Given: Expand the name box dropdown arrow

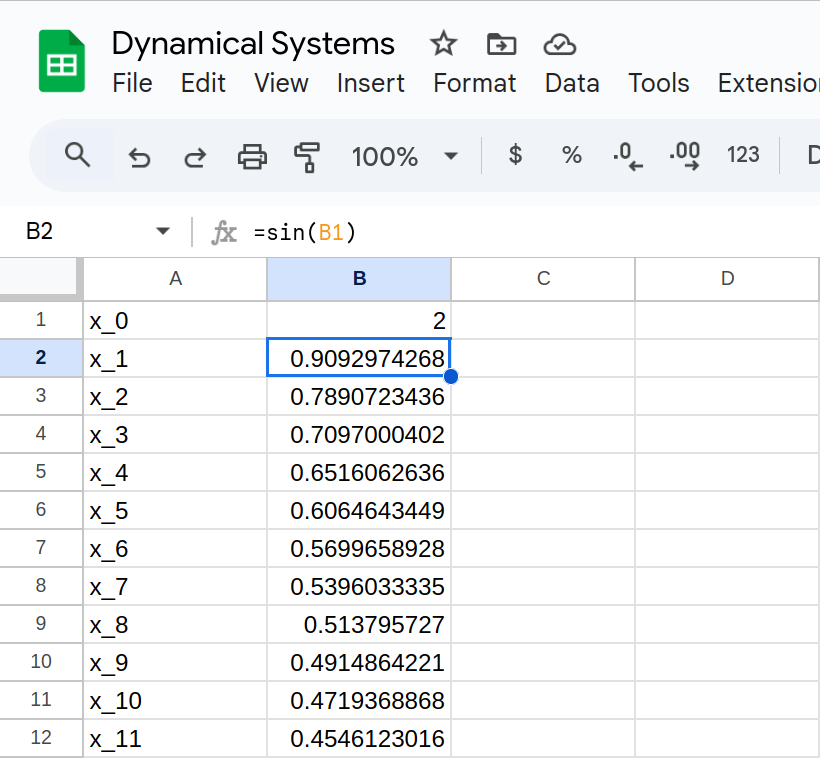Looking at the screenshot, I should click(163, 232).
